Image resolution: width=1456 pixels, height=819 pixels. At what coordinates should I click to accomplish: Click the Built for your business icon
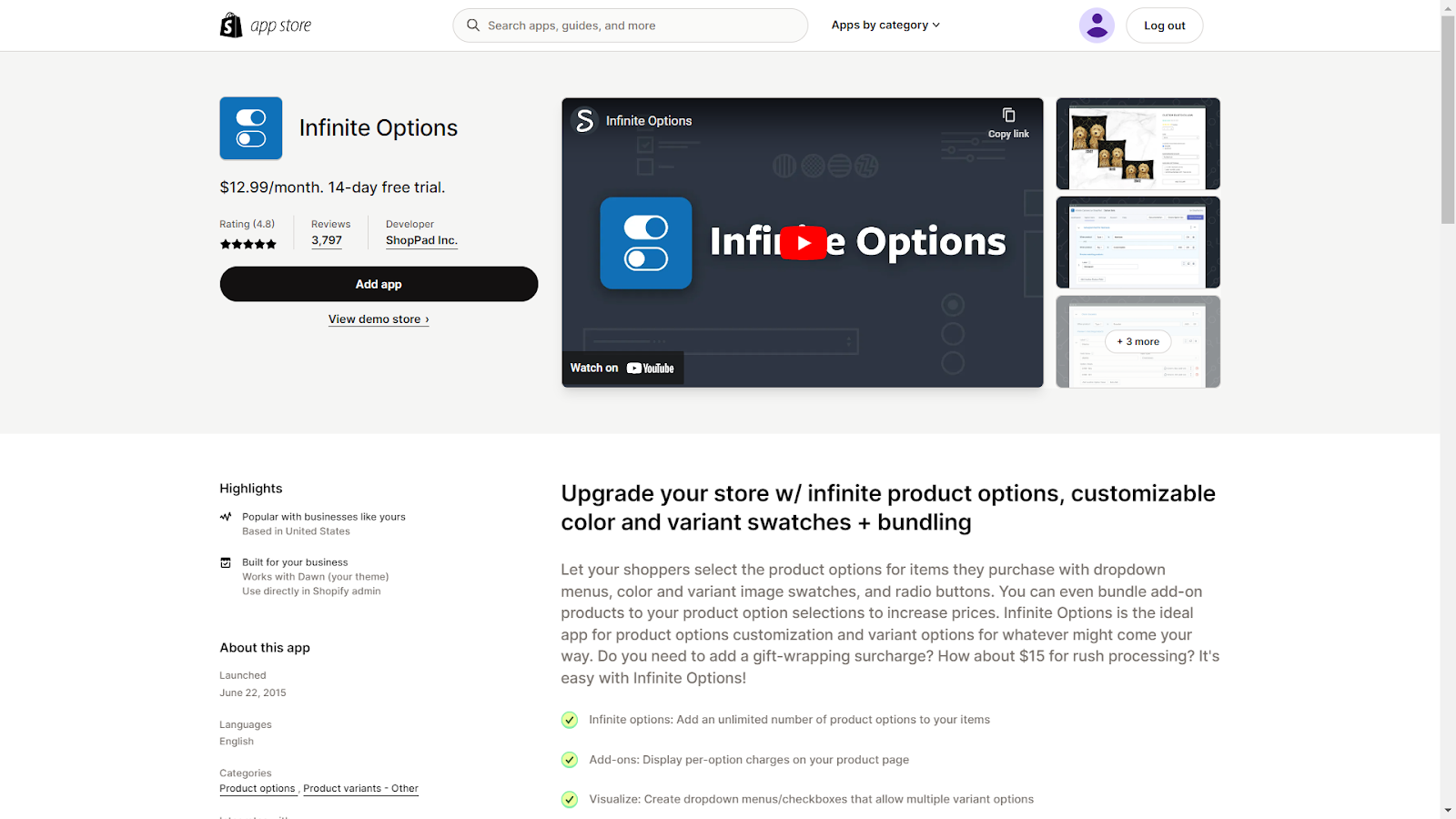coord(226,562)
